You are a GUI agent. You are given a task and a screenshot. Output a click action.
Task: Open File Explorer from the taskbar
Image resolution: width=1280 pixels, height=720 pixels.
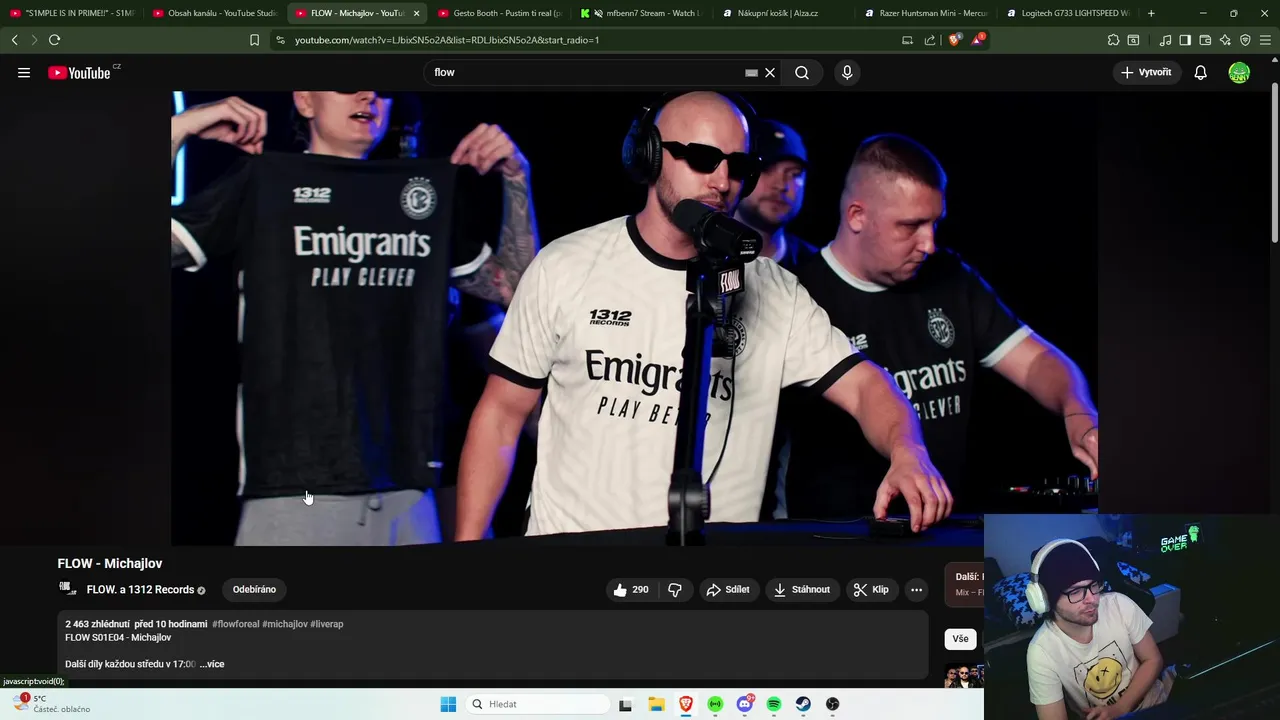656,704
